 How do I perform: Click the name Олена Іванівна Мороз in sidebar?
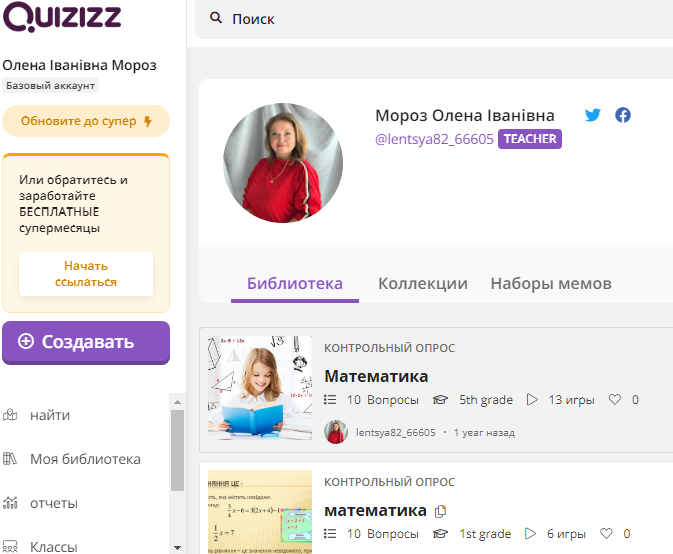click(79, 65)
